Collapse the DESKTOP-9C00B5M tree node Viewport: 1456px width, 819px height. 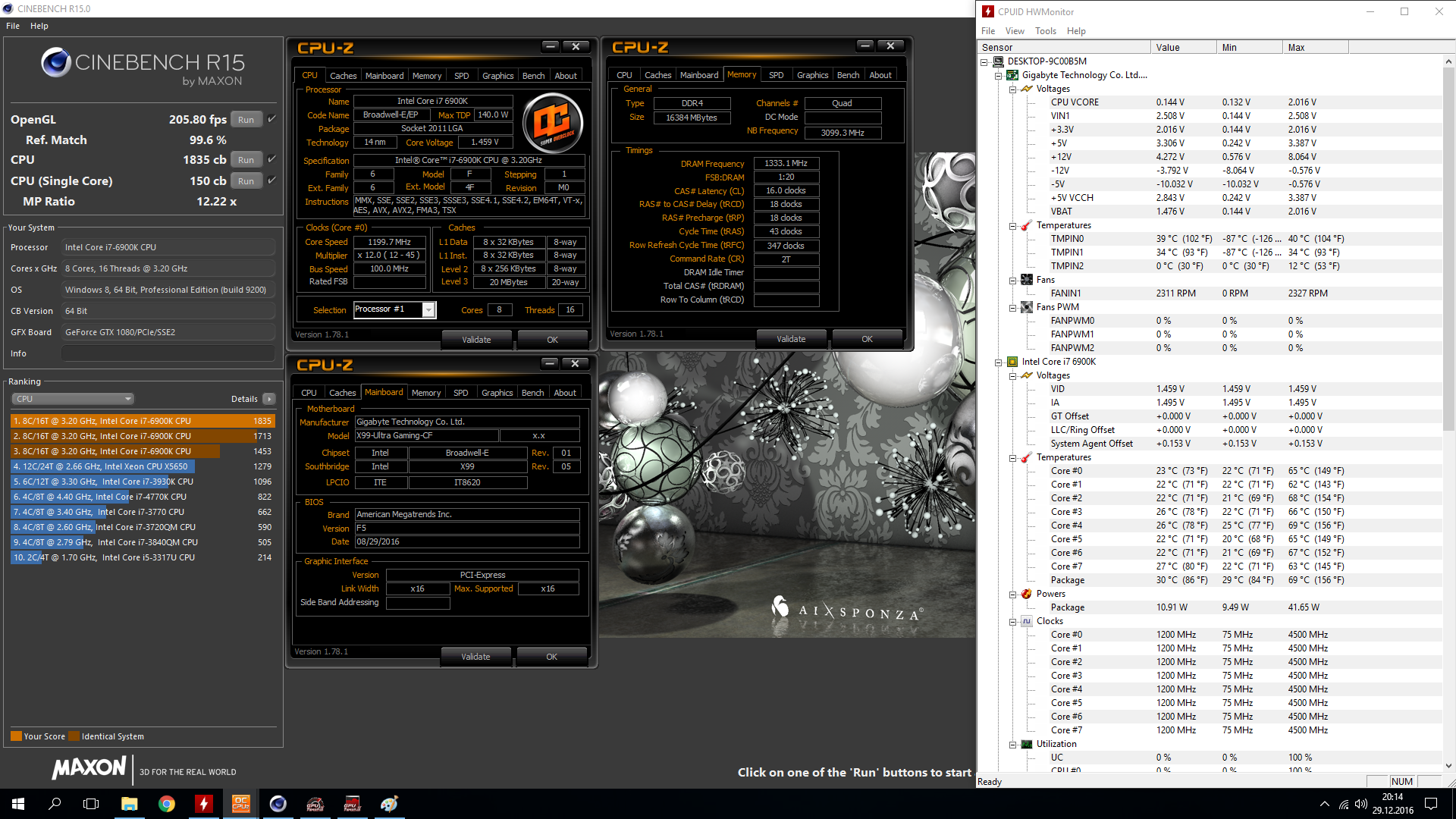[x=984, y=62]
